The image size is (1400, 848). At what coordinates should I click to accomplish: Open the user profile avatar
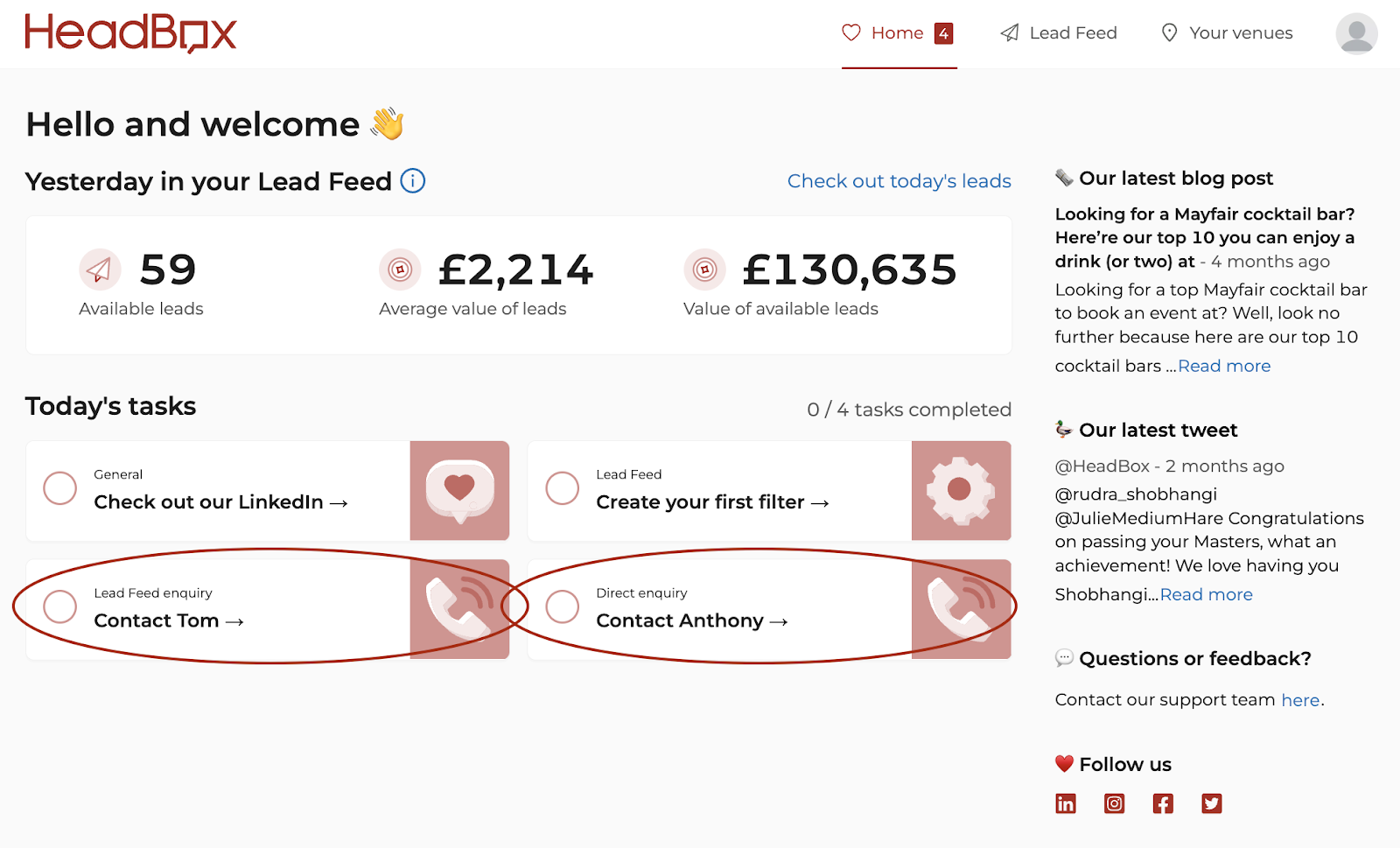[1356, 33]
